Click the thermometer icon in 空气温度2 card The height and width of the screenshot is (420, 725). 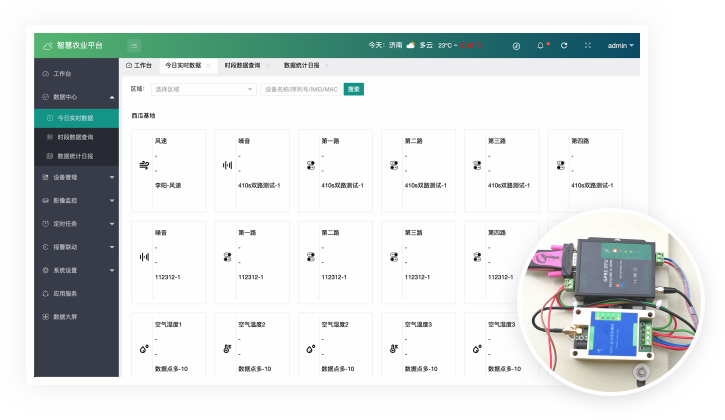click(228, 348)
